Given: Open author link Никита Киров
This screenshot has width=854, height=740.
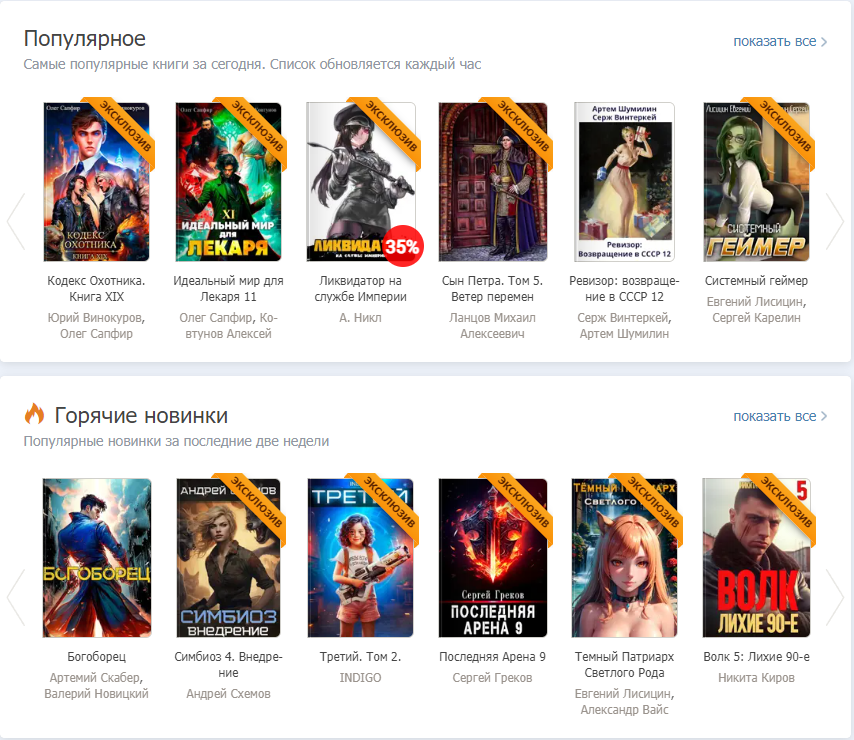Looking at the screenshot, I should (x=756, y=678).
